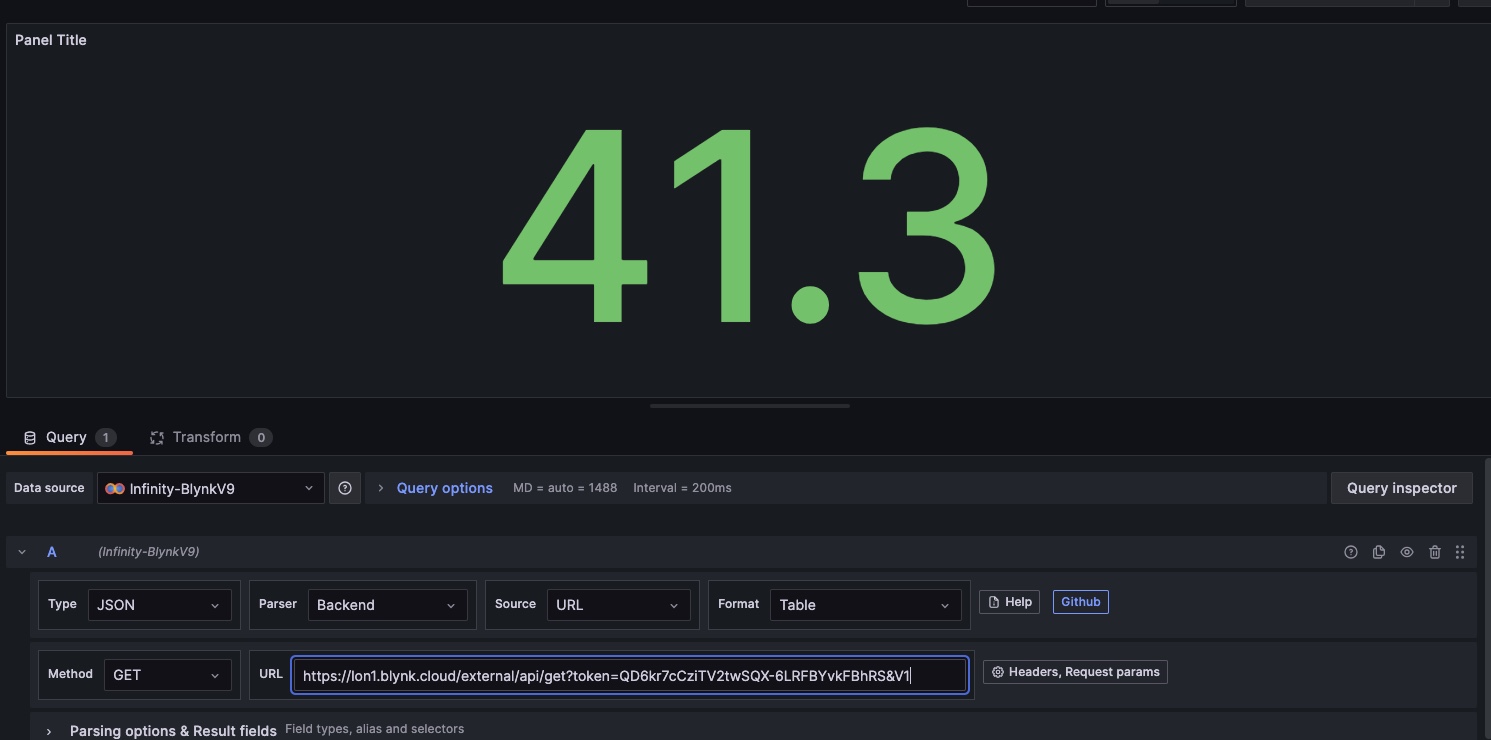1491x740 pixels.
Task: Click the Github button
Action: tap(1080, 601)
